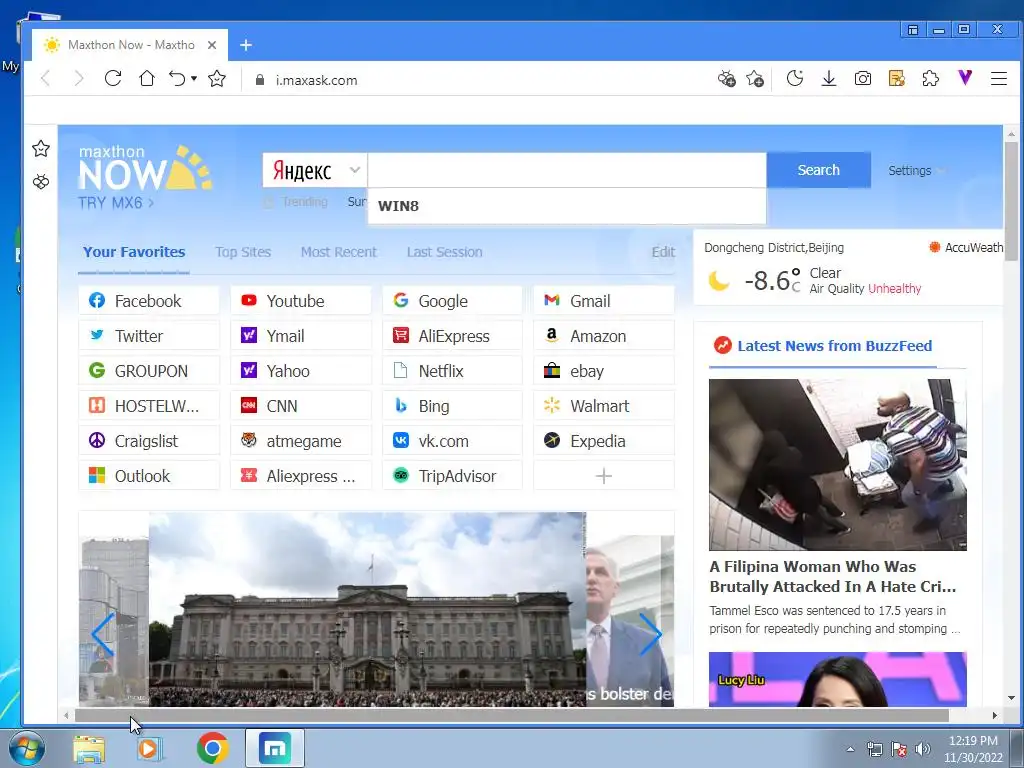Viewport: 1024px width, 768px height.
Task: Click the lock icon in address bar
Action: (x=260, y=80)
